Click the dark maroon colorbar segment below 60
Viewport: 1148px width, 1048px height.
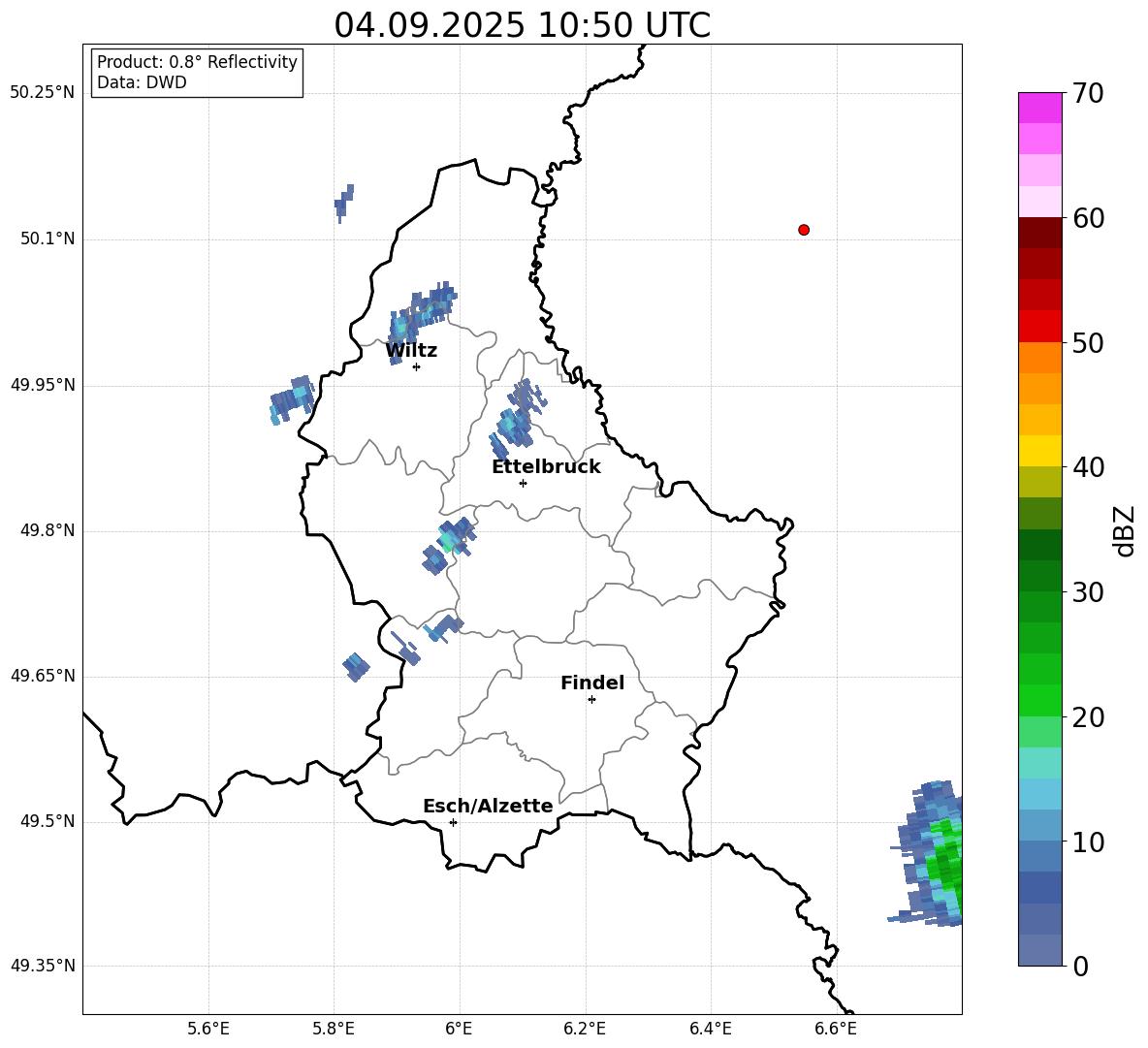pyautogui.click(x=1040, y=233)
